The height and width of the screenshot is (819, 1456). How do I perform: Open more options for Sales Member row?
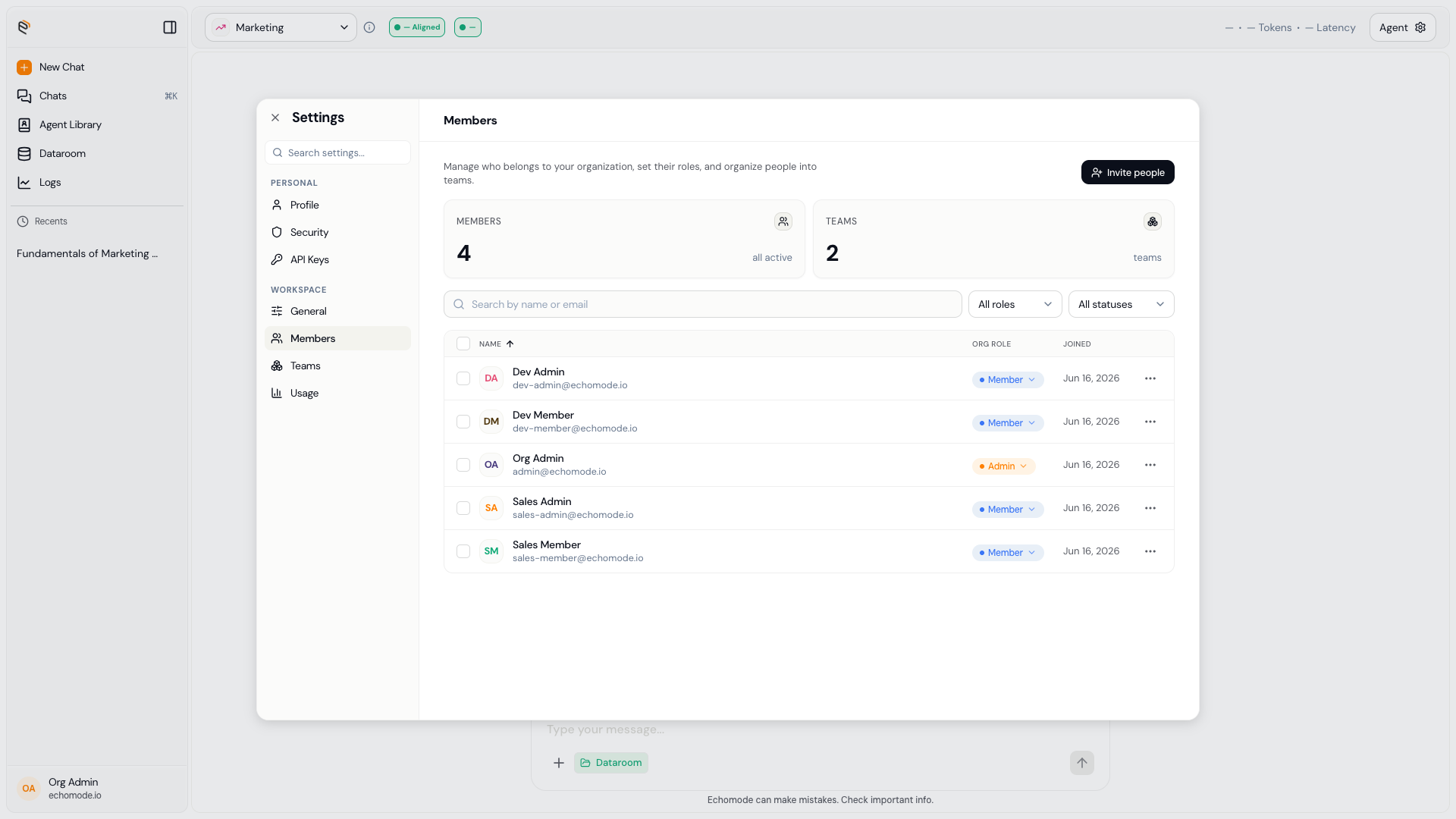point(1150,551)
